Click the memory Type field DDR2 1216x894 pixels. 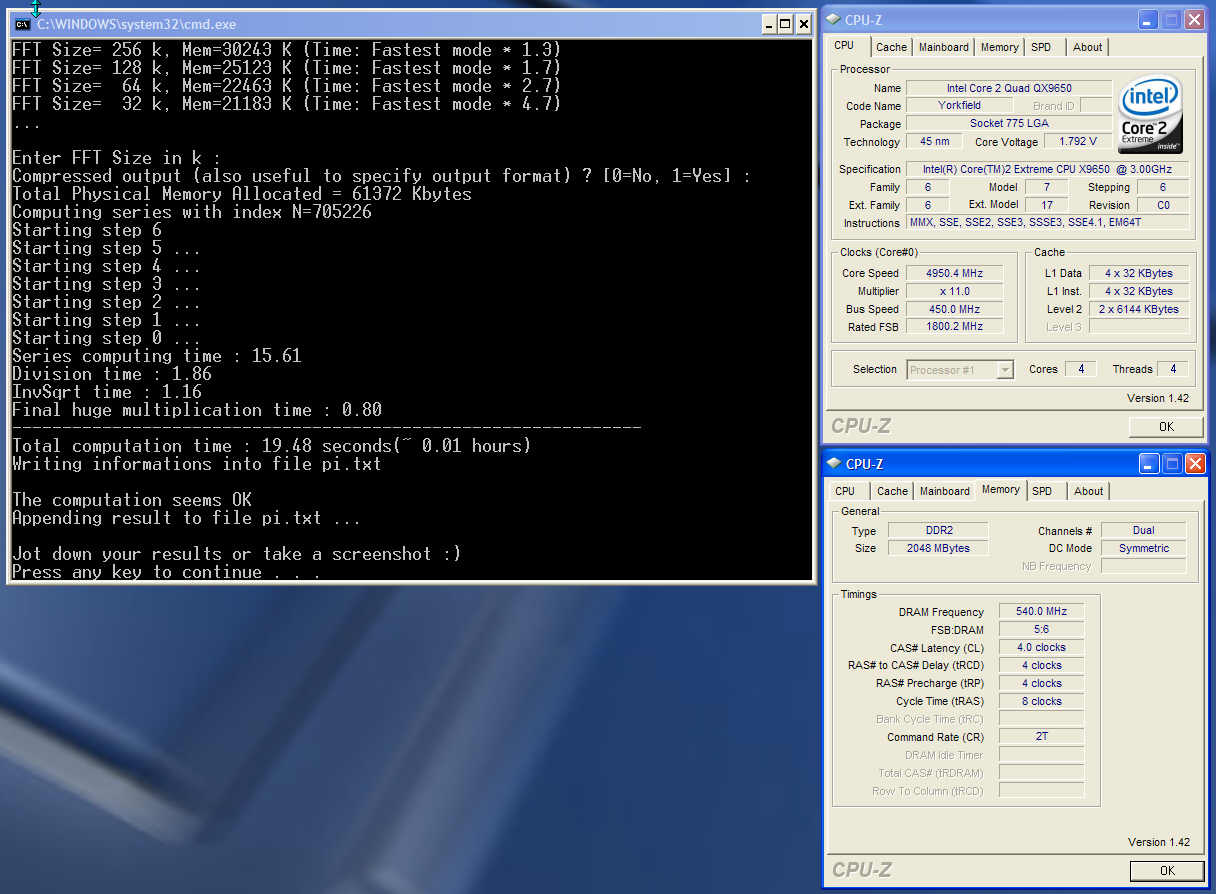tap(936, 530)
